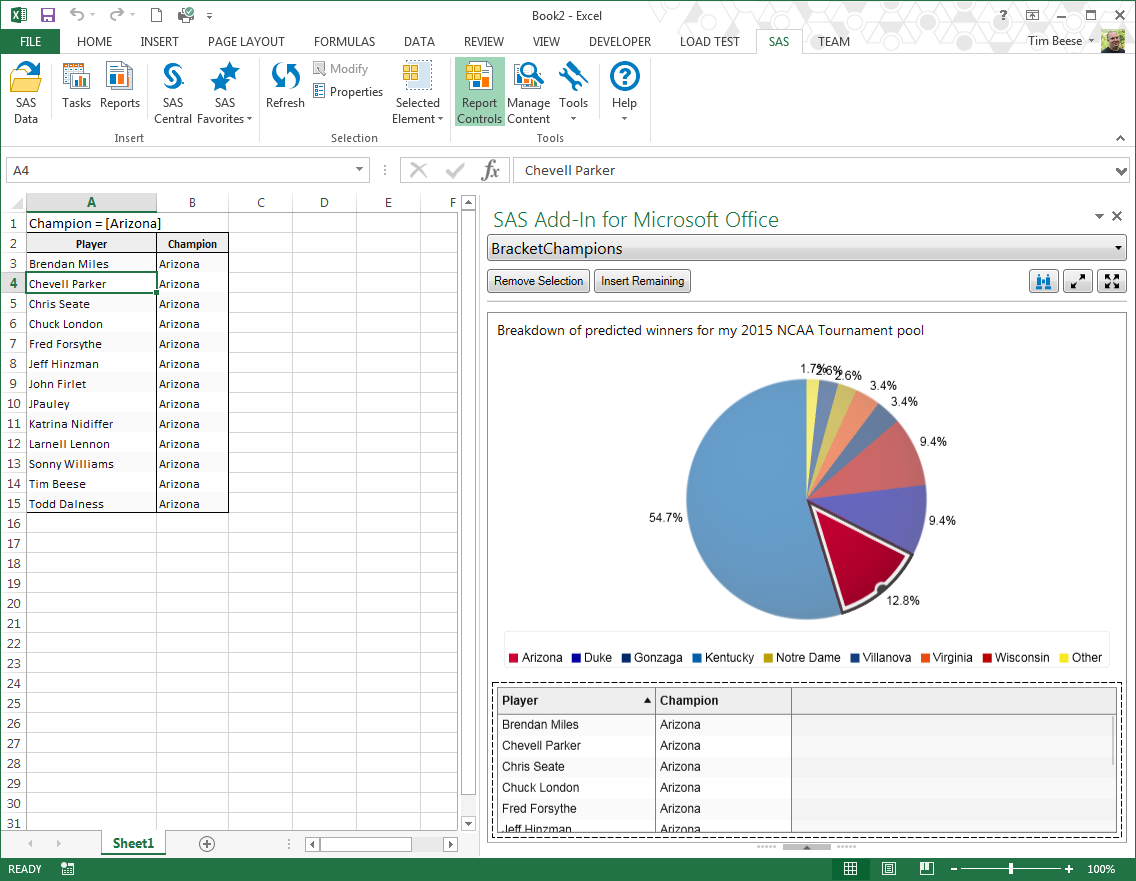Switch to Normal view in status bar

point(851,869)
